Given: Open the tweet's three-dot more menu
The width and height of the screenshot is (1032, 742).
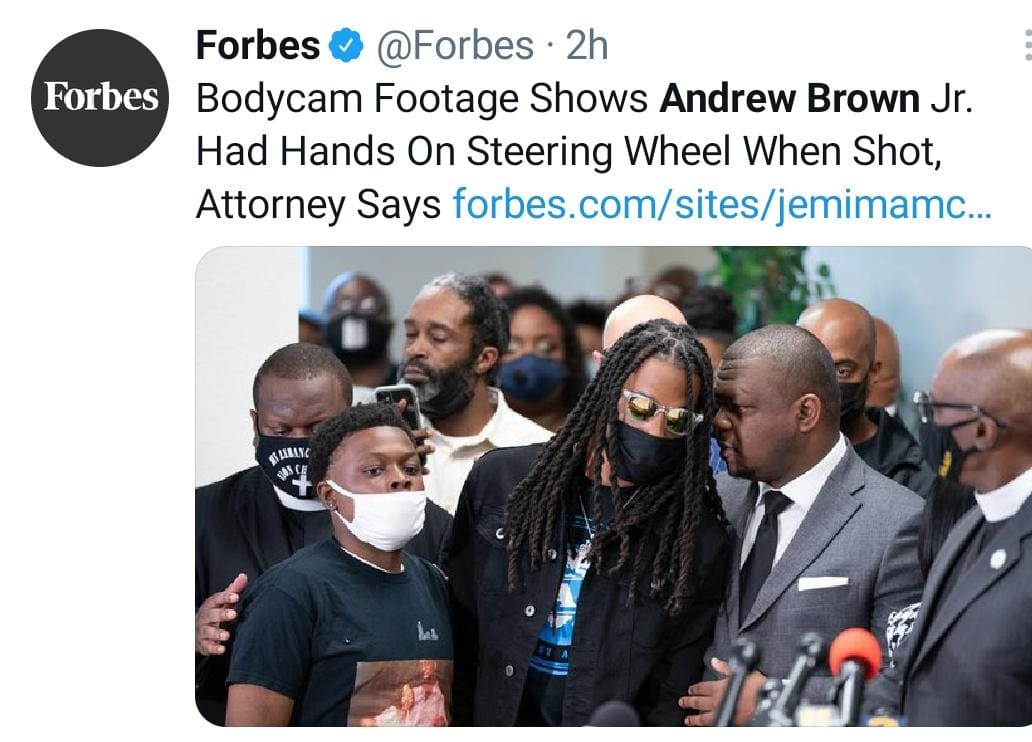Looking at the screenshot, I should click(x=1027, y=45).
